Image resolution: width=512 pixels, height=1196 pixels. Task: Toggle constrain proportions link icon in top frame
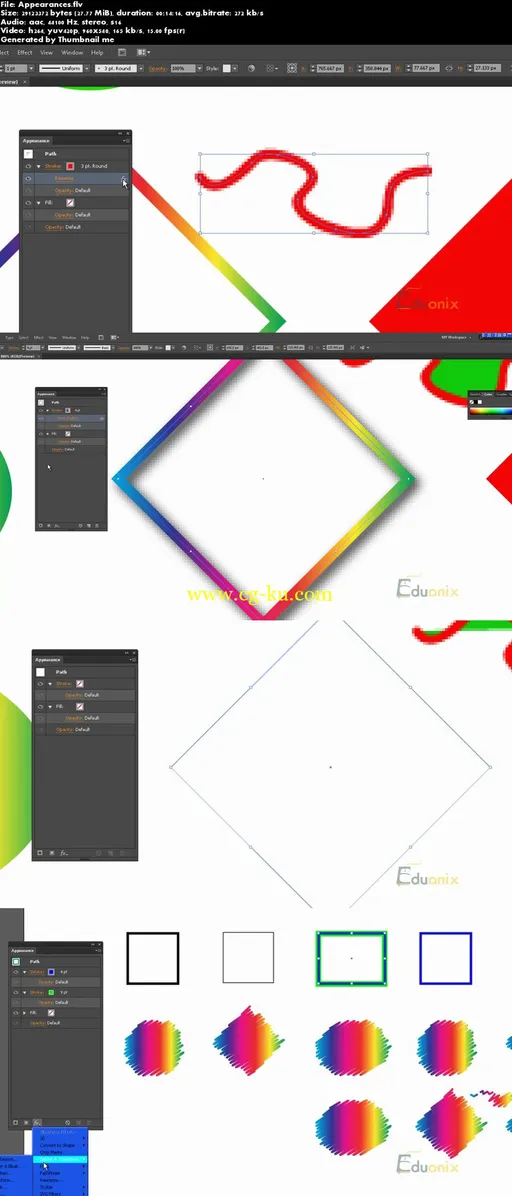449,68
